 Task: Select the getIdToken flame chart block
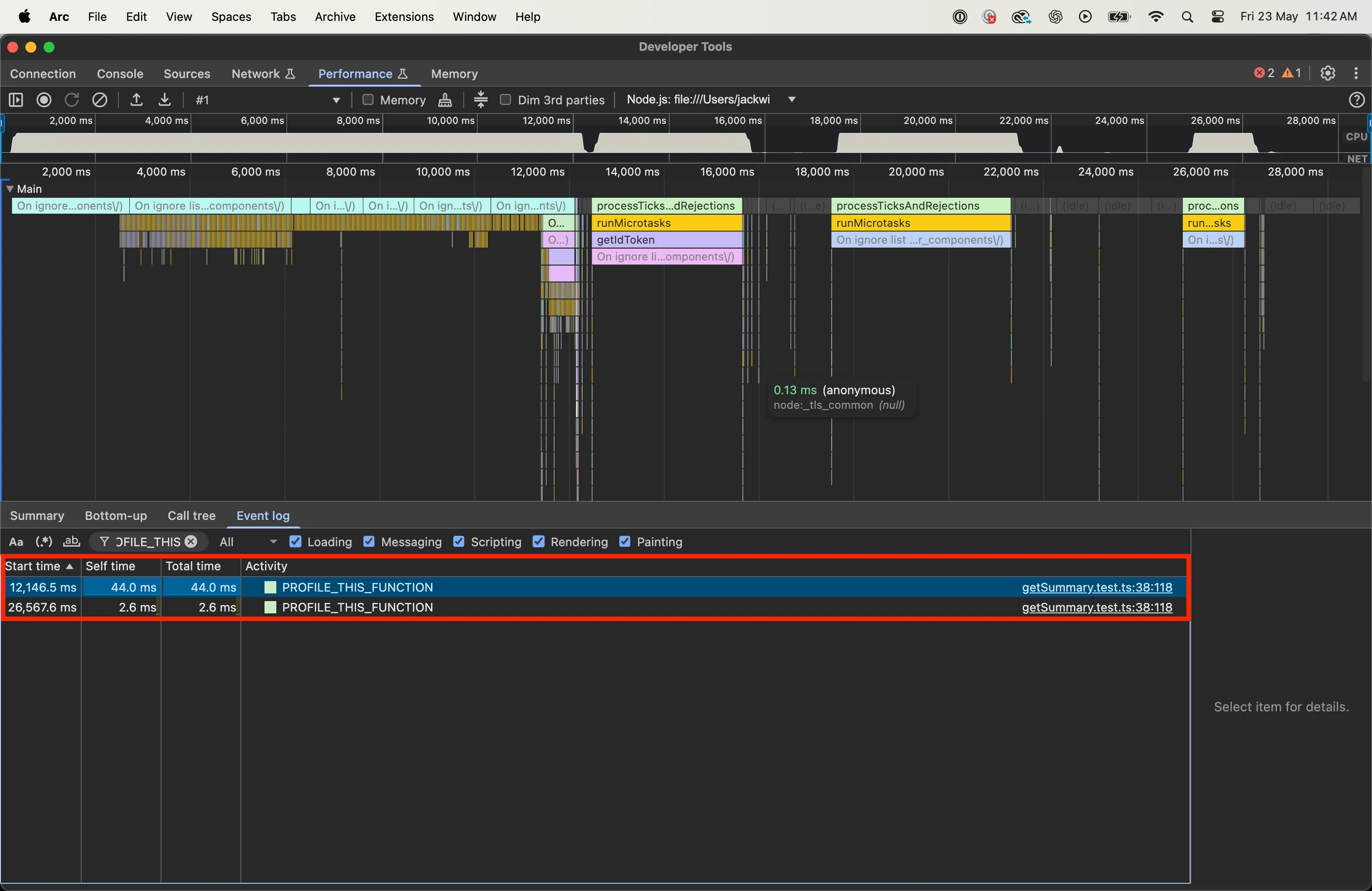tap(667, 240)
